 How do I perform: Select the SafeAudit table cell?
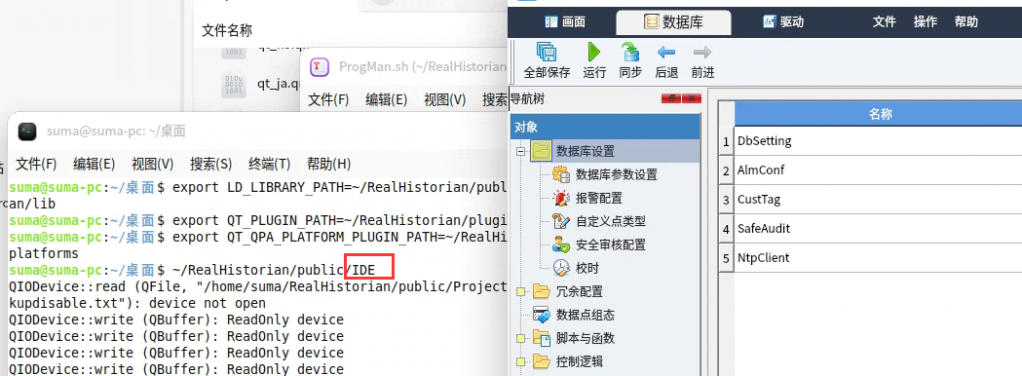click(878, 229)
